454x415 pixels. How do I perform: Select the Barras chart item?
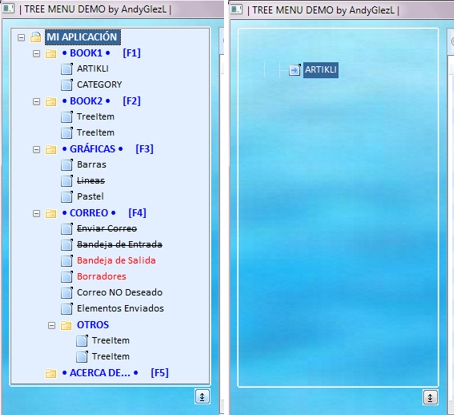coord(92,165)
